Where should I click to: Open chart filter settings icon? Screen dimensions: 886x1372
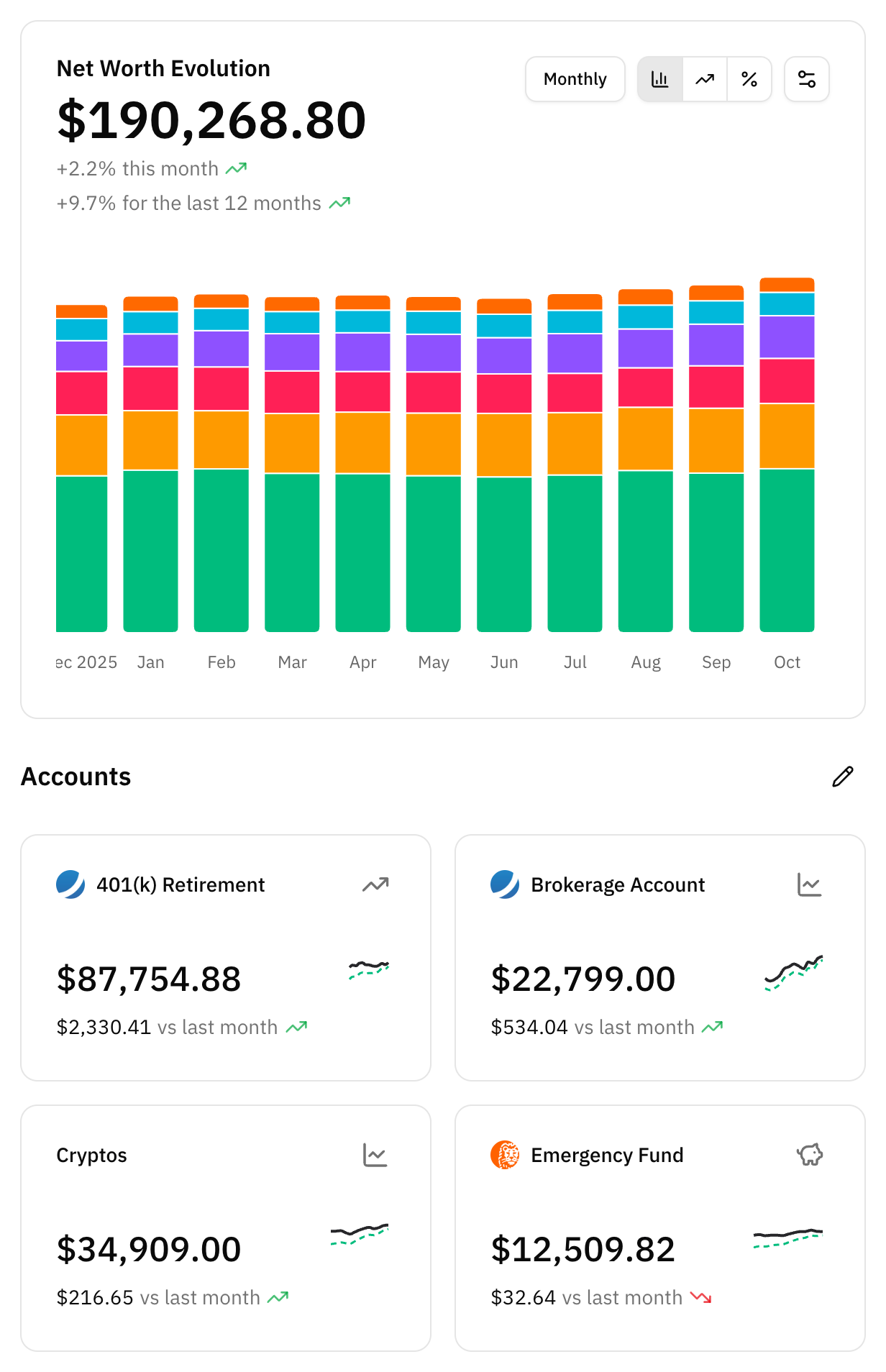pos(807,79)
